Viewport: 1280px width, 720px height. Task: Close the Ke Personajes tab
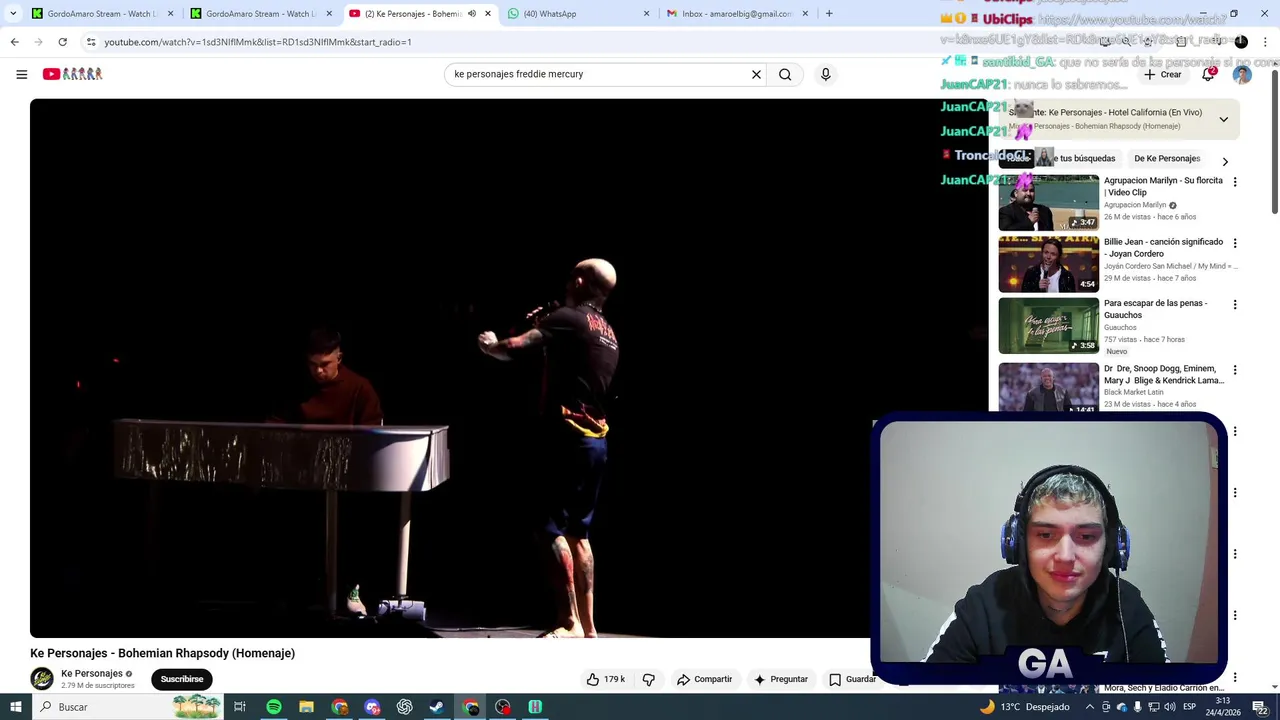click(x=488, y=14)
